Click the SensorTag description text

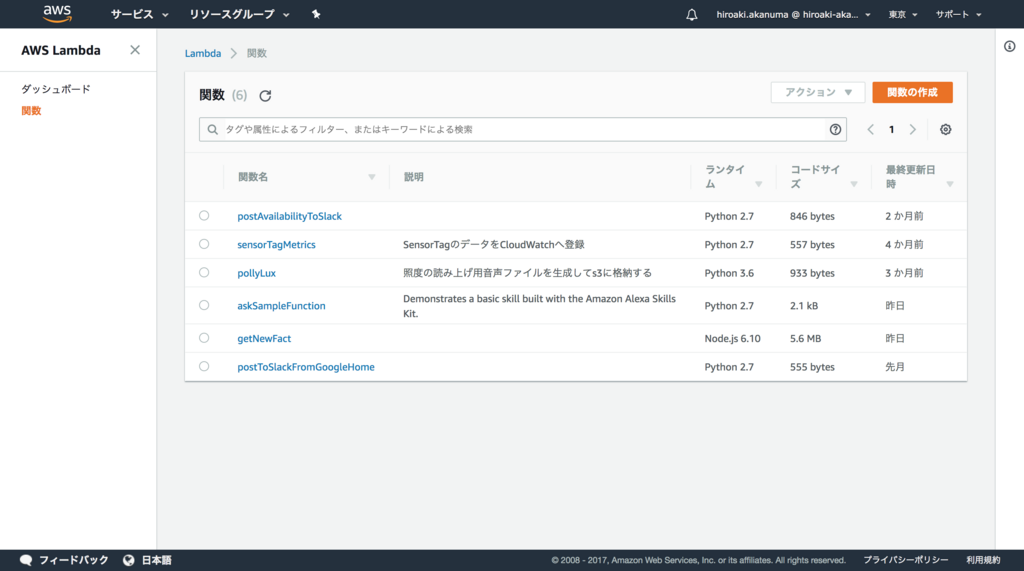coord(494,245)
